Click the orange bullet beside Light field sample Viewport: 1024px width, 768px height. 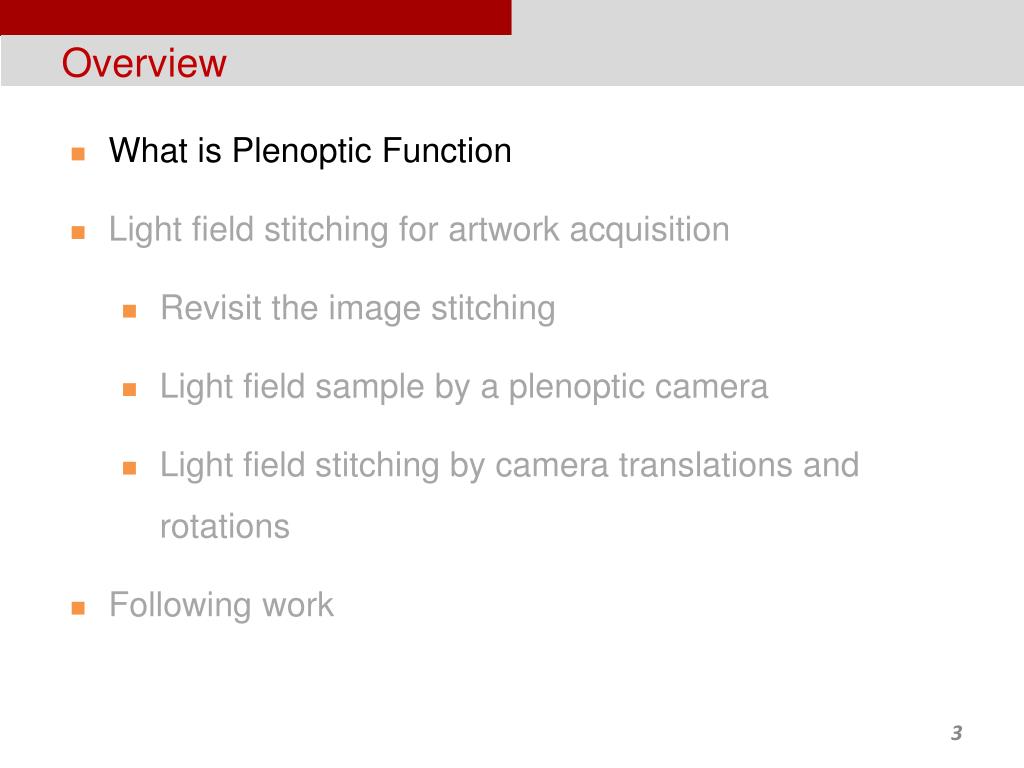[x=129, y=390]
